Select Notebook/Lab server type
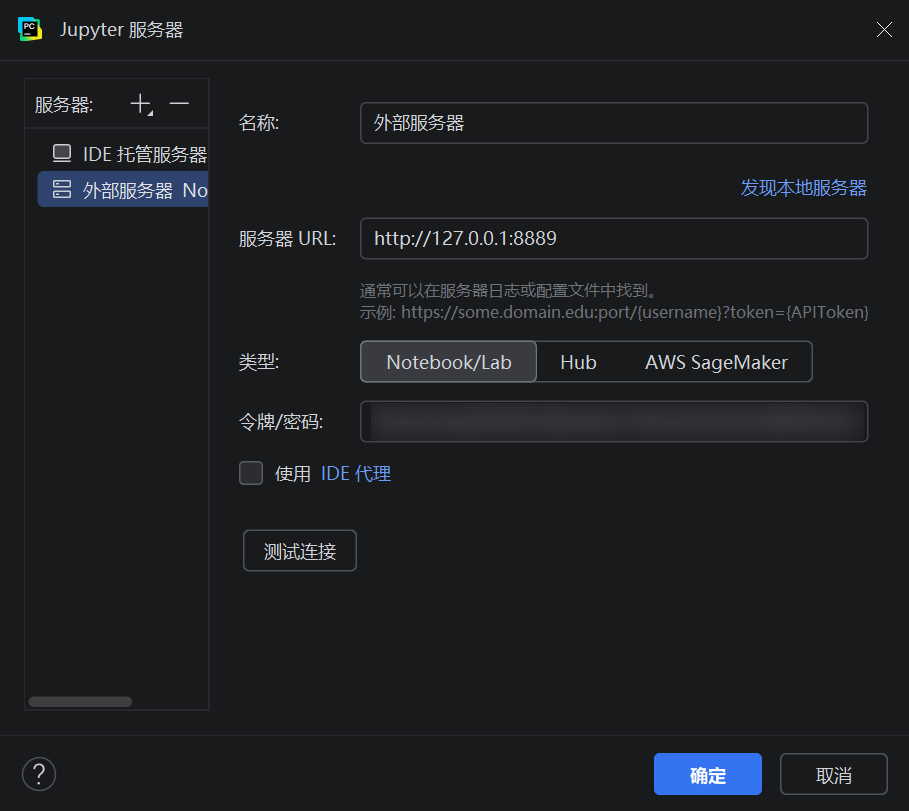The height and width of the screenshot is (811, 909). (x=449, y=362)
